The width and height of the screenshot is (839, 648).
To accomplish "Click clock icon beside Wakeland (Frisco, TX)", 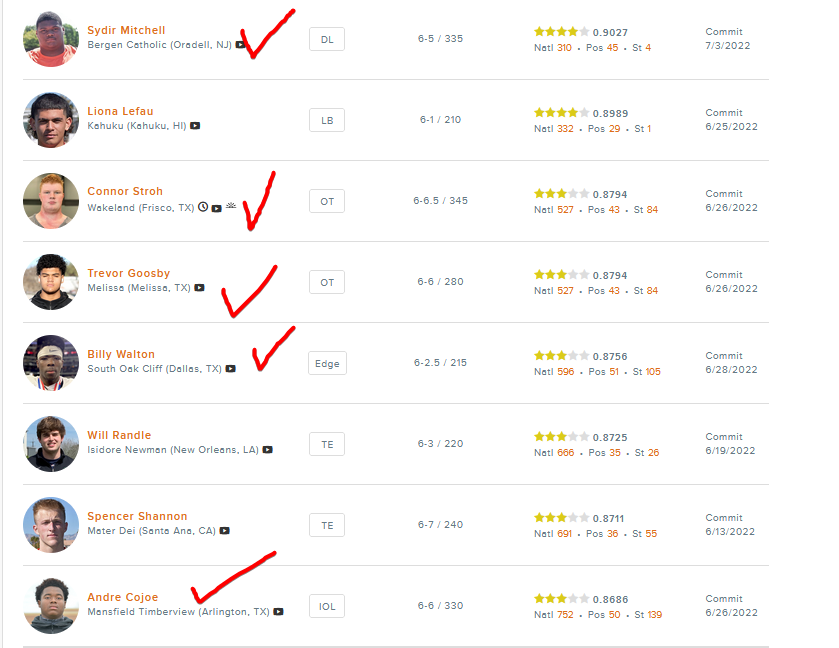I will click(203, 208).
